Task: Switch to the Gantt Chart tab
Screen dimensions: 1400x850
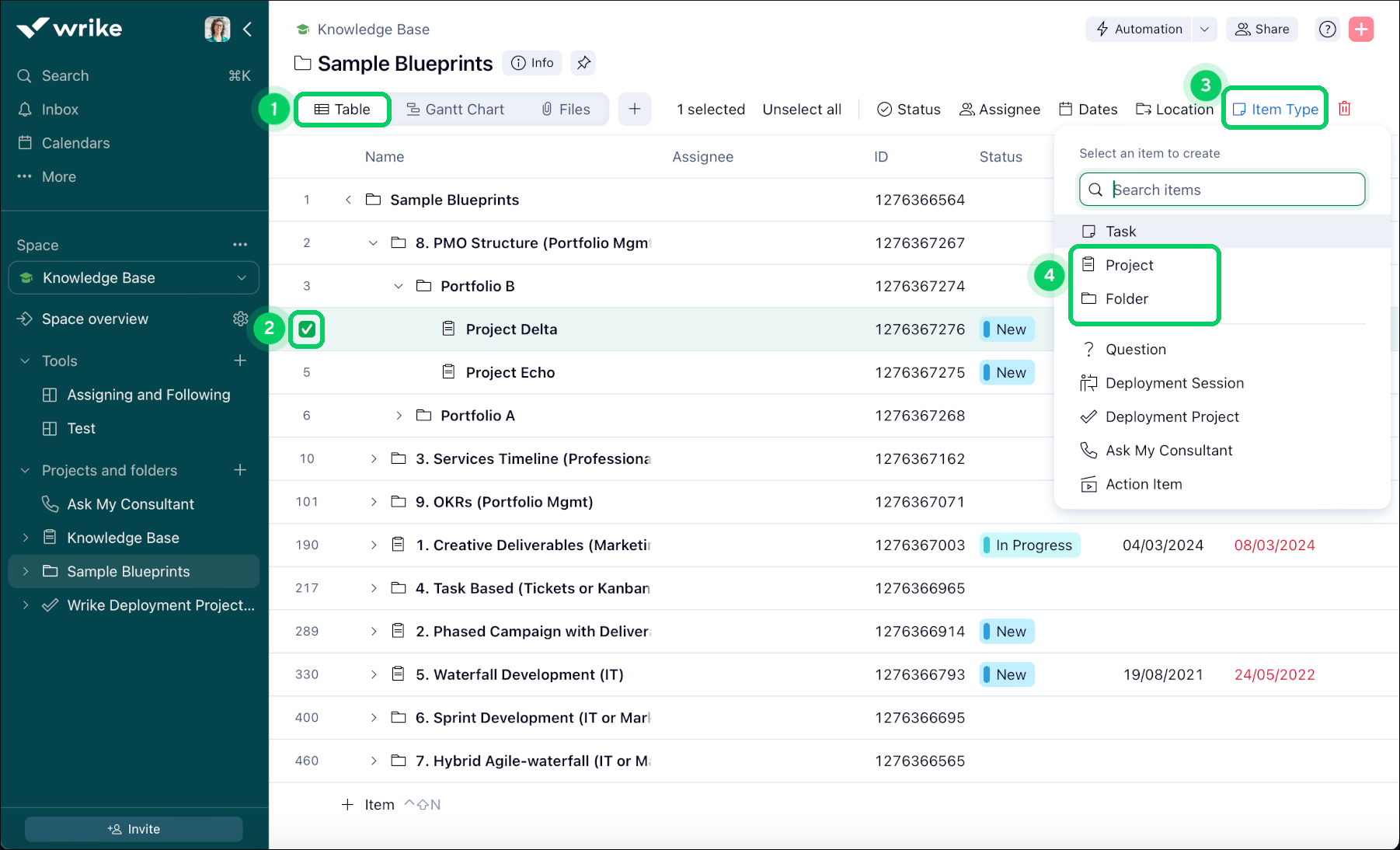Action: coord(456,110)
